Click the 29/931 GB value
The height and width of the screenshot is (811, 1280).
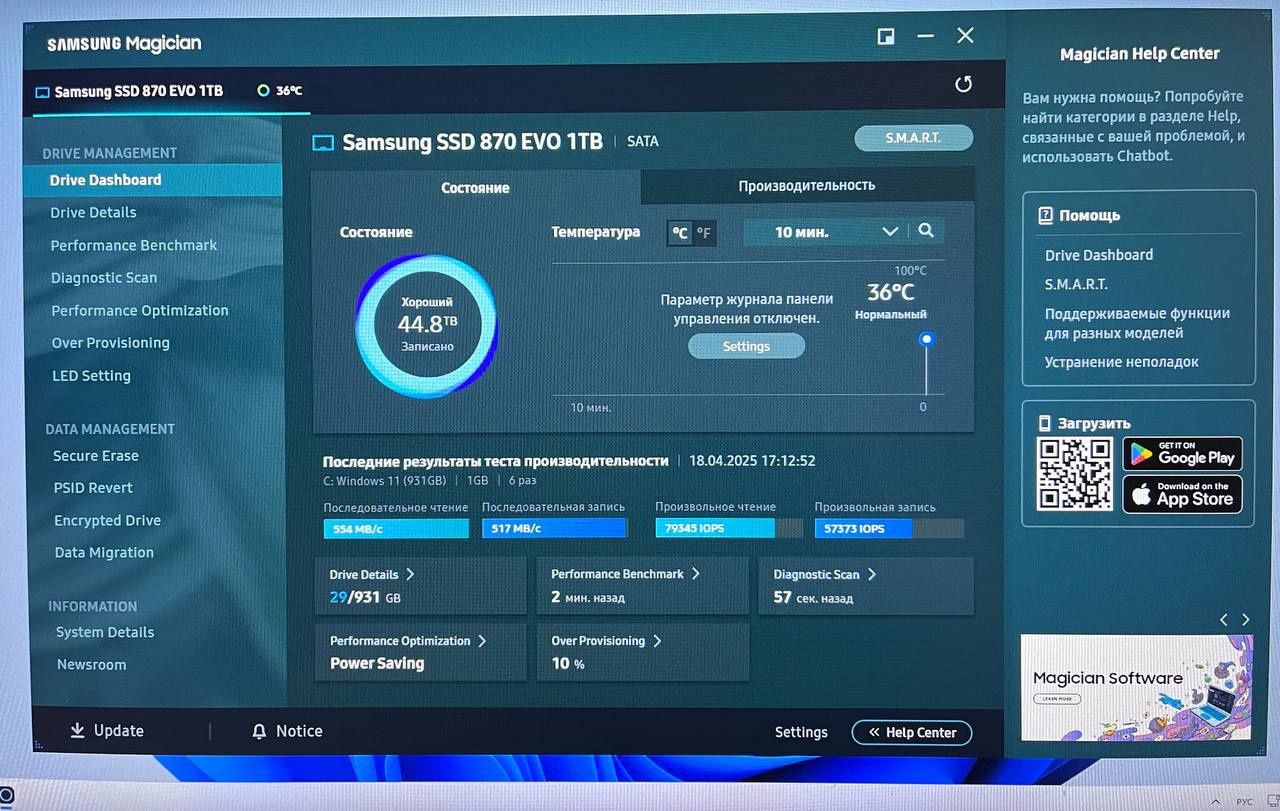point(365,597)
